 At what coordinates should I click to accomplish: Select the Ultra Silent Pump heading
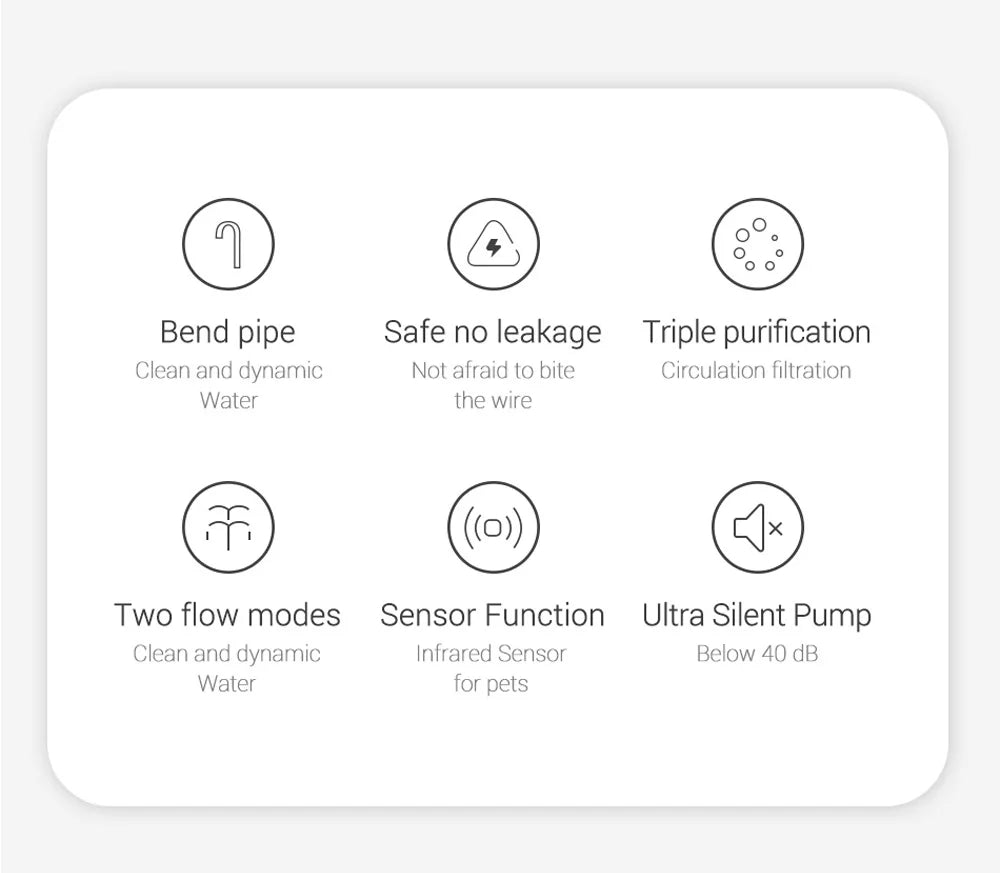pyautogui.click(x=756, y=616)
